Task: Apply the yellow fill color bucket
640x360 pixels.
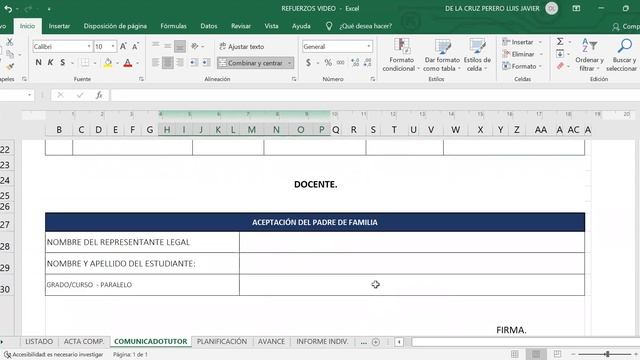Action: (108, 63)
